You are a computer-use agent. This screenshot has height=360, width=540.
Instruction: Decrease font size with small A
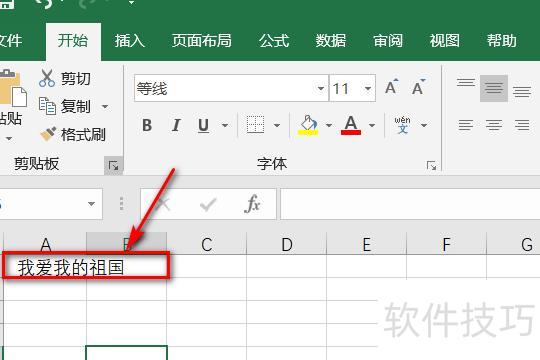pyautogui.click(x=418, y=86)
